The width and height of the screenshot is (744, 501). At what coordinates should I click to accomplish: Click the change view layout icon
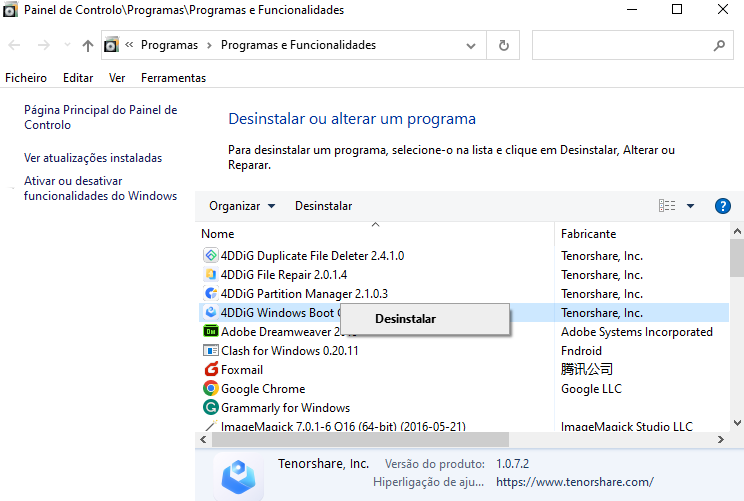tap(667, 206)
